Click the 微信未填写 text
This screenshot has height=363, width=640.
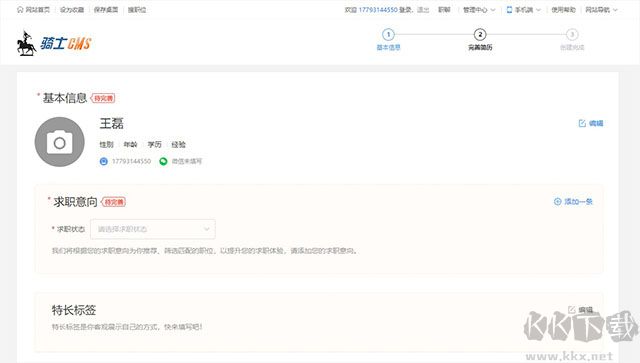[187, 161]
